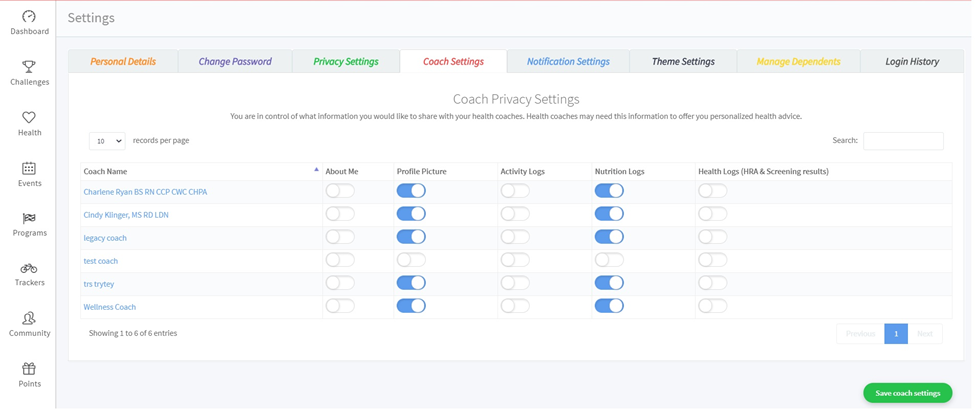975x410 pixels.
Task: Open the Community people icon
Action: pyautogui.click(x=29, y=318)
